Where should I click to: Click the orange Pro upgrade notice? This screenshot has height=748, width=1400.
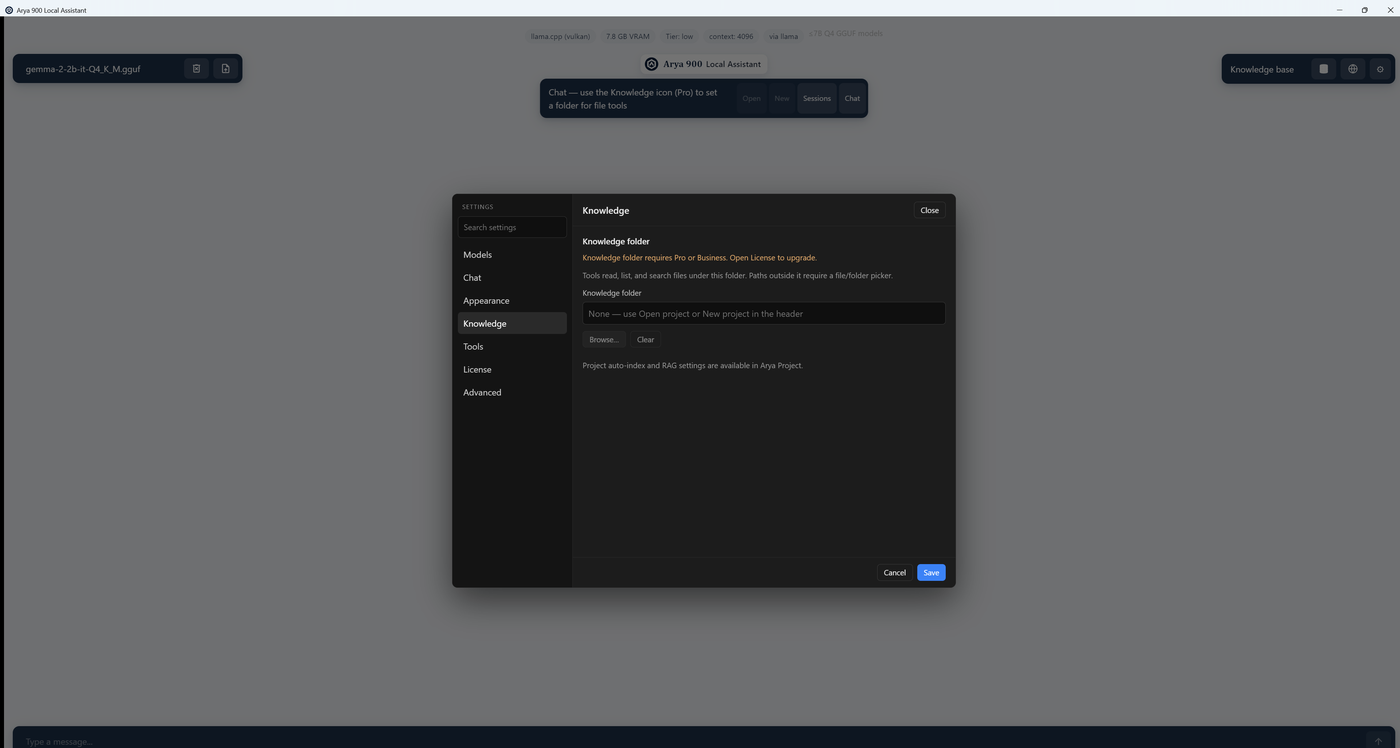pyautogui.click(x=700, y=258)
